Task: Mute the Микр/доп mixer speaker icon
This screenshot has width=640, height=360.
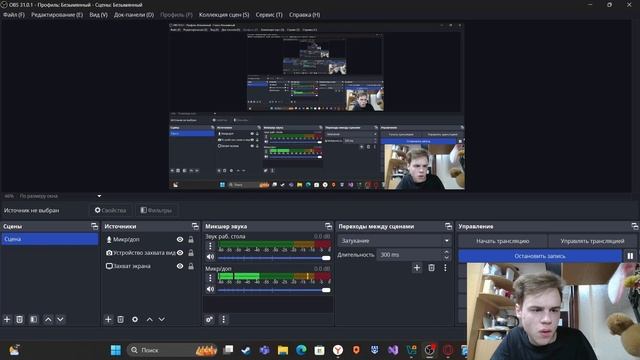Action: (210, 289)
